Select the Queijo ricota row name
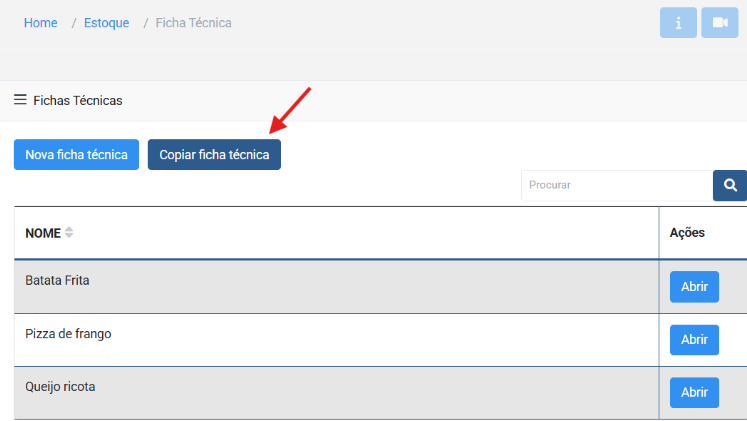This screenshot has width=747, height=421. click(x=60, y=386)
